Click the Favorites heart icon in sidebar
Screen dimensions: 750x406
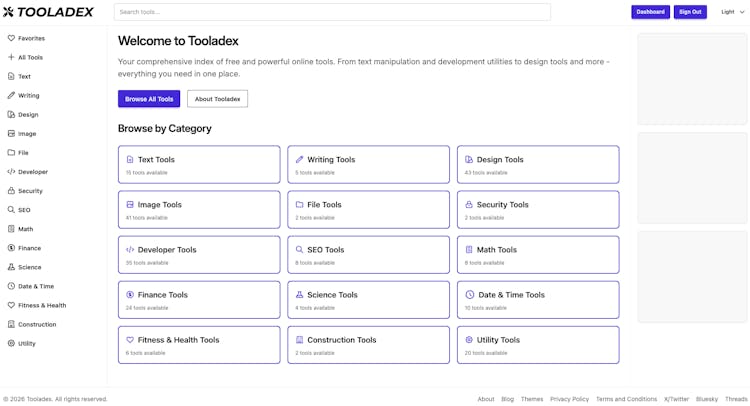pyautogui.click(x=11, y=38)
